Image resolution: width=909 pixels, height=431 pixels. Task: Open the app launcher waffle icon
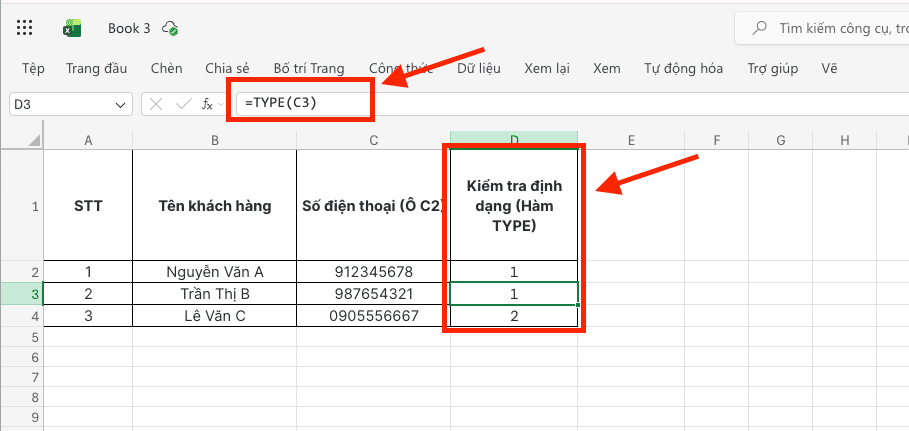click(x=25, y=28)
